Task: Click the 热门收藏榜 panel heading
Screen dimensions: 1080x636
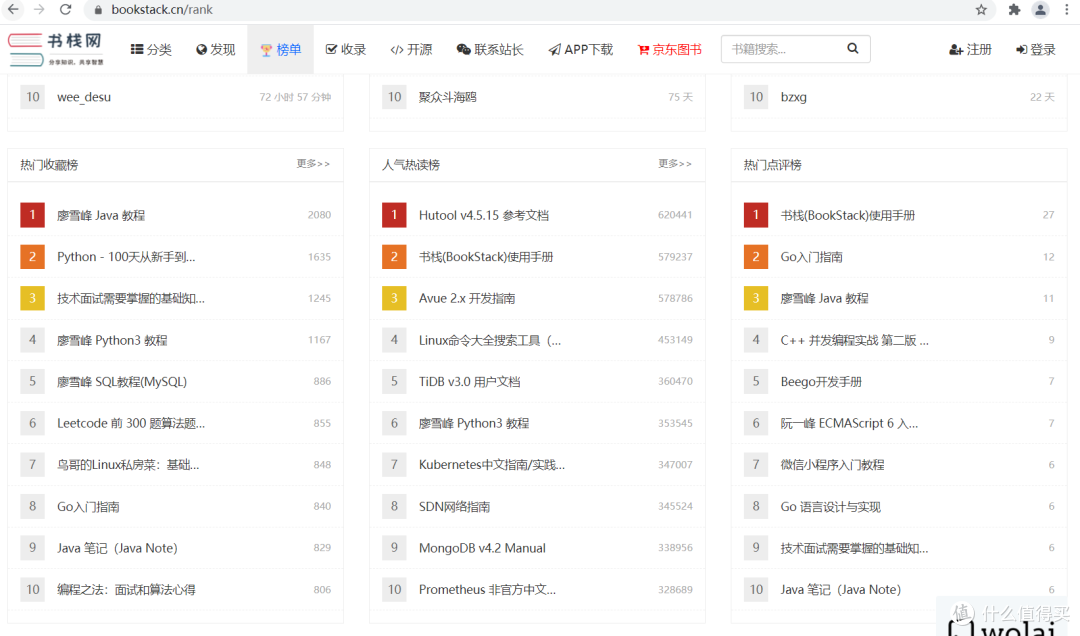Action: tap(49, 165)
